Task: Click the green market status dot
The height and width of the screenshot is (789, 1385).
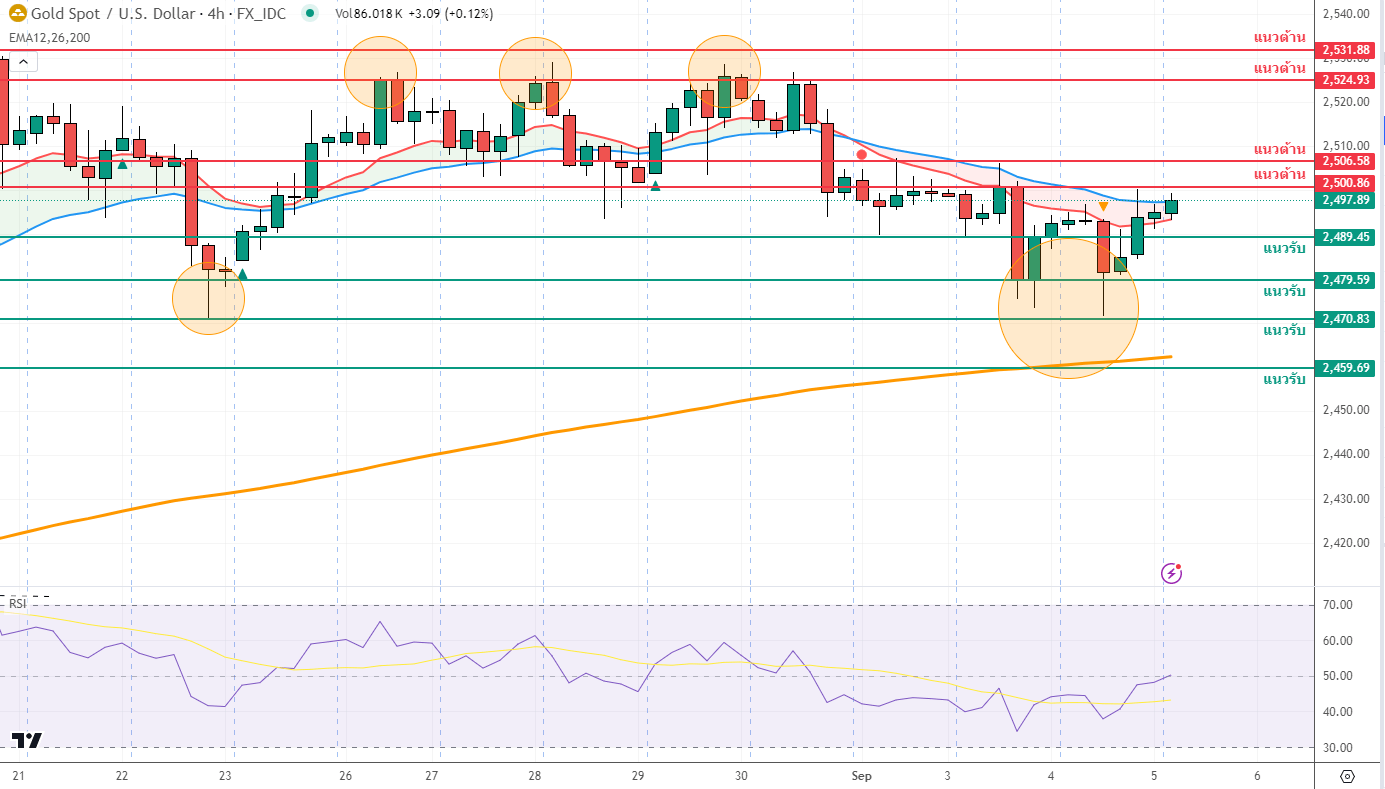Action: point(311,14)
